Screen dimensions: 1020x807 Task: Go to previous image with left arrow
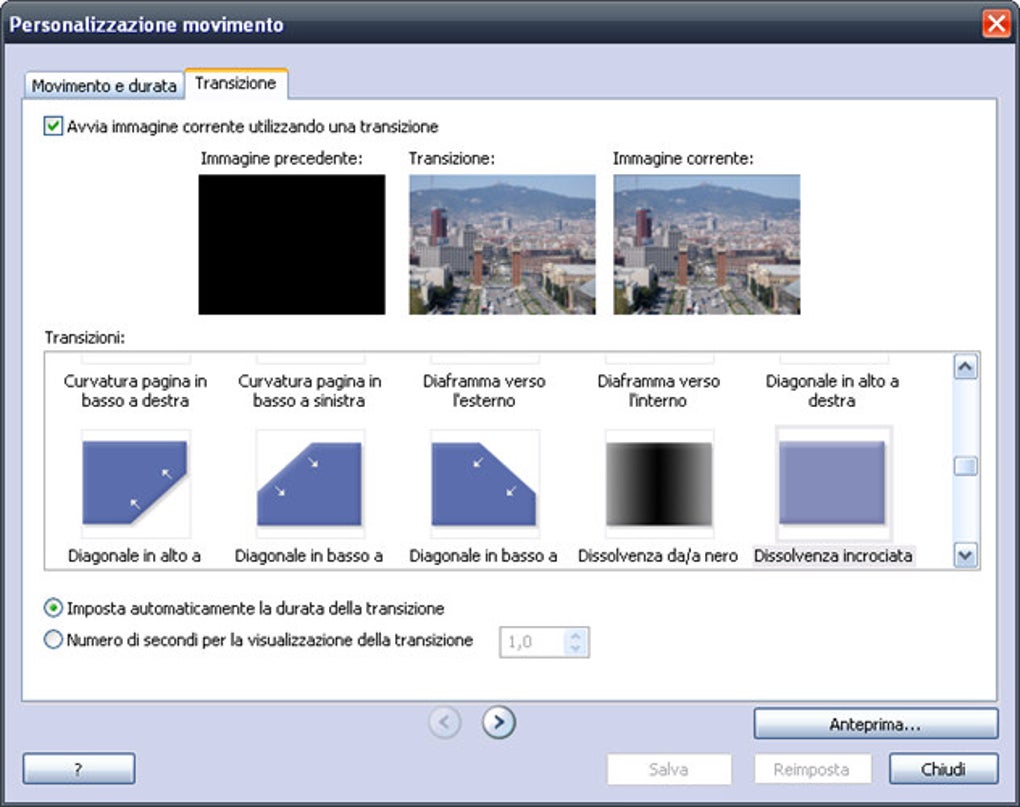(x=445, y=722)
